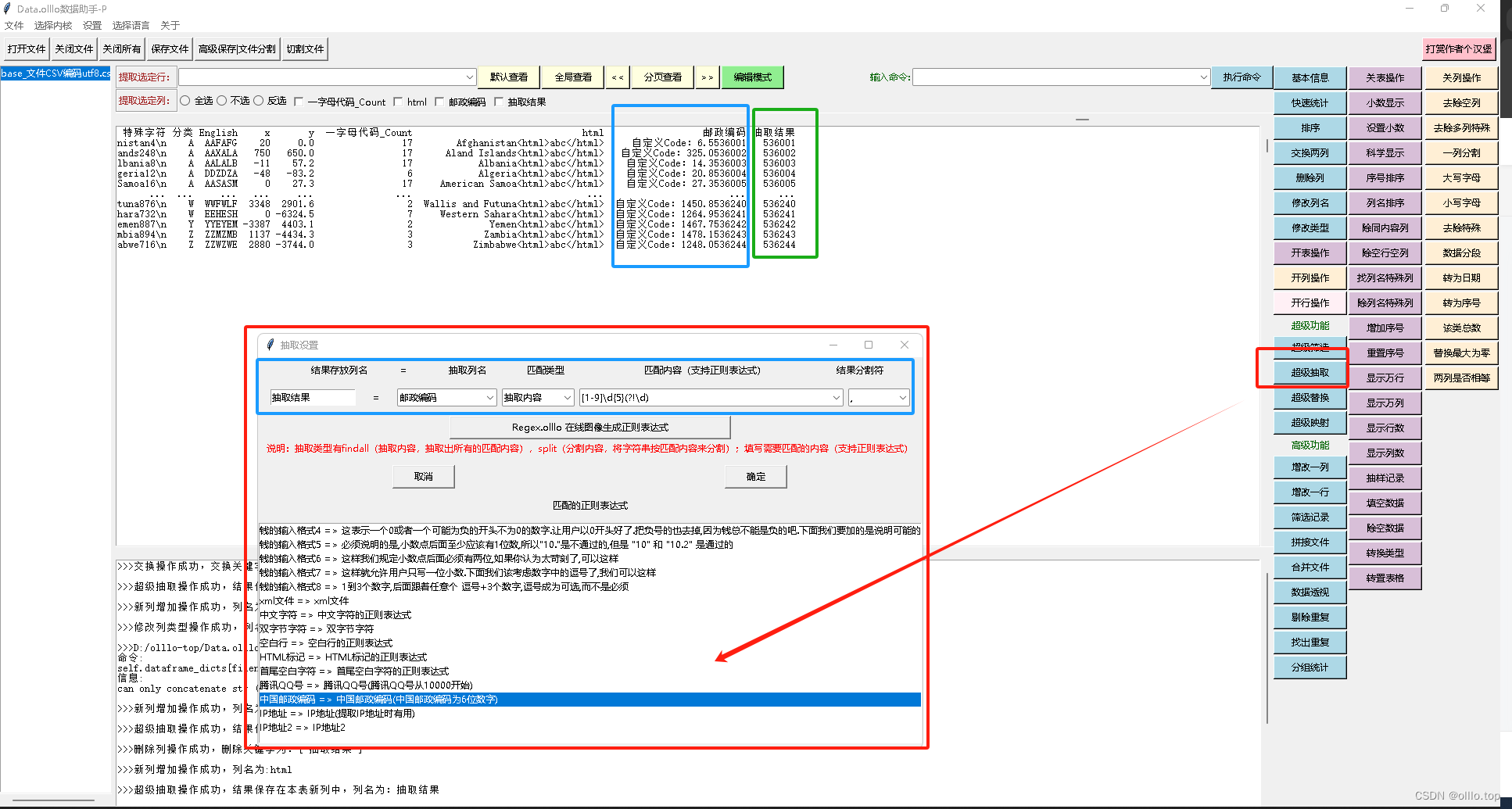Click the green 编辑模式 button
Image resolution: width=1512 pixels, height=809 pixels.
(752, 77)
